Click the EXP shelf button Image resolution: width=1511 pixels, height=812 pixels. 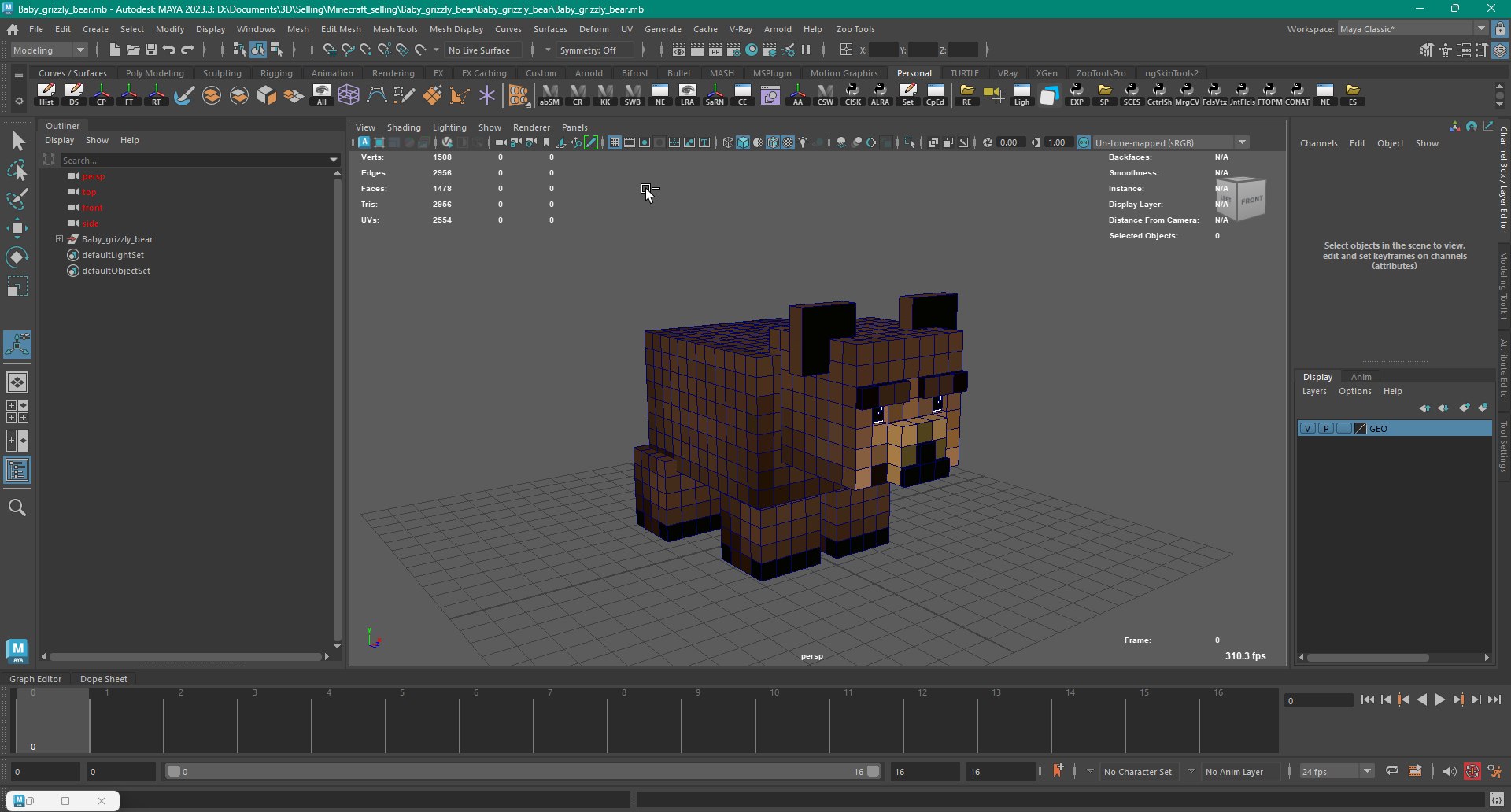(1077, 94)
